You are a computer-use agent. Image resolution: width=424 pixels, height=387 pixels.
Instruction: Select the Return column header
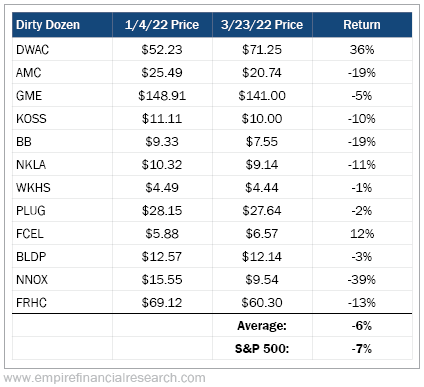click(x=362, y=25)
